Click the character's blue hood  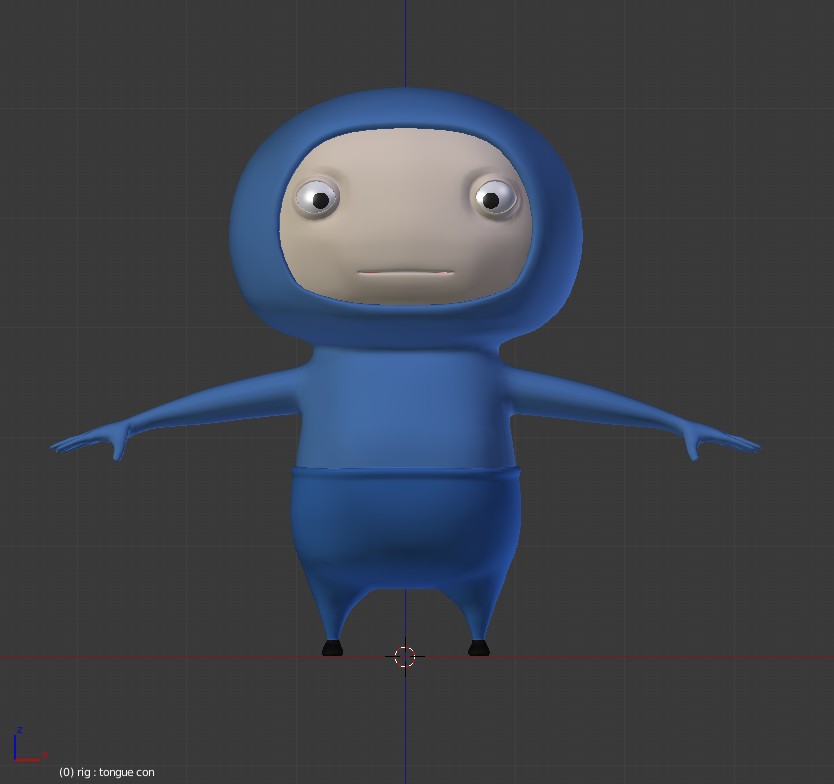[x=404, y=110]
